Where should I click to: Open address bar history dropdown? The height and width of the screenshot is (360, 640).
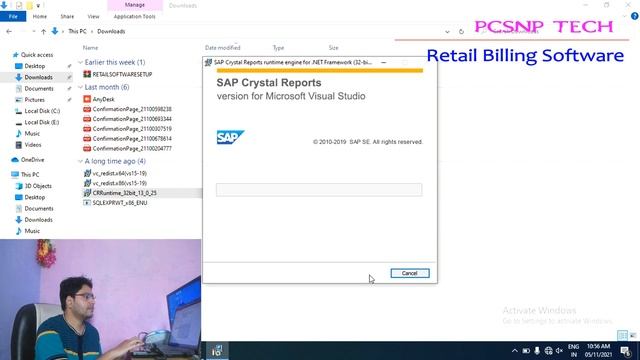tap(447, 31)
